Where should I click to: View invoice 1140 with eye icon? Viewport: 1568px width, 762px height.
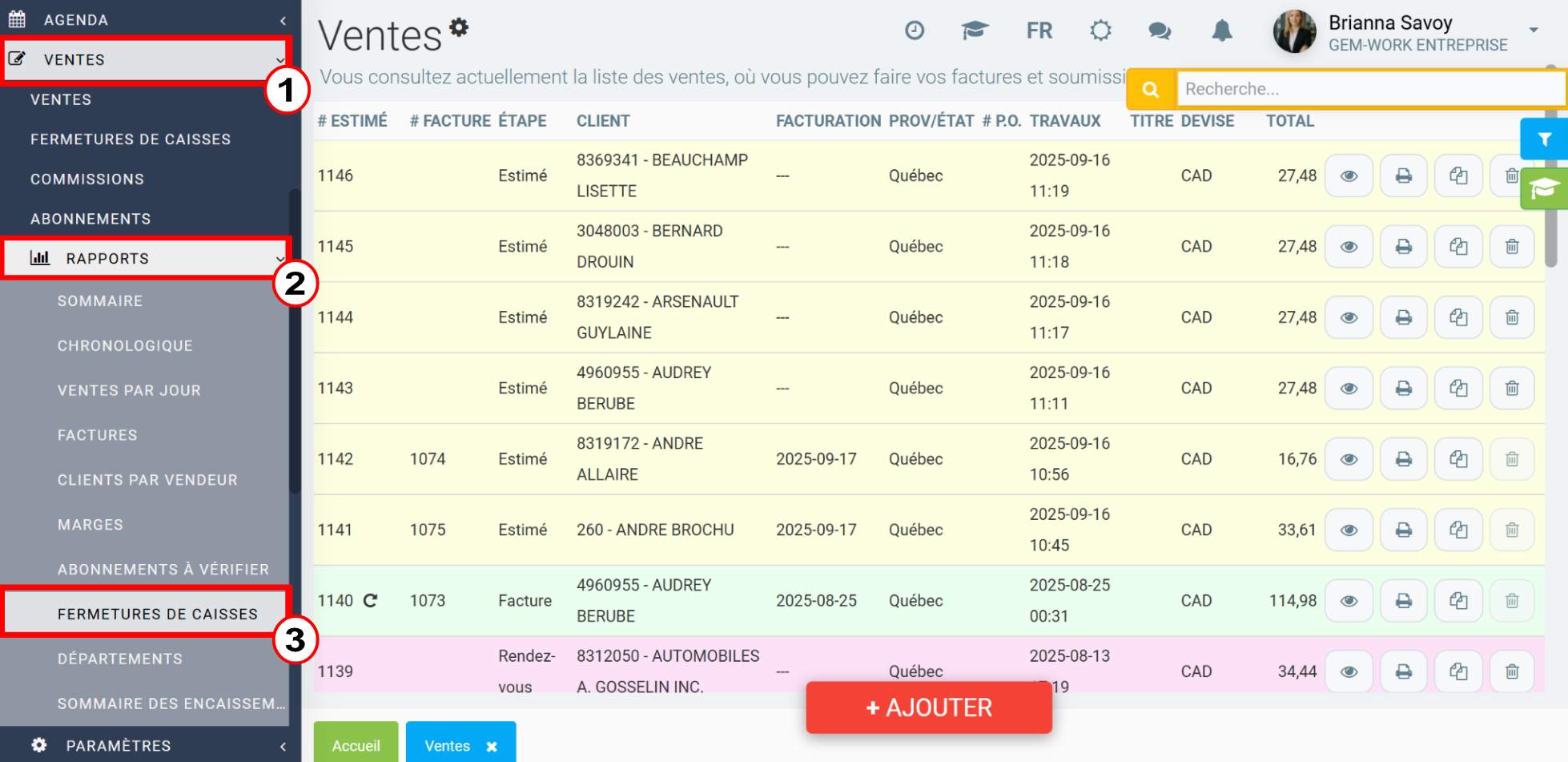tap(1349, 601)
